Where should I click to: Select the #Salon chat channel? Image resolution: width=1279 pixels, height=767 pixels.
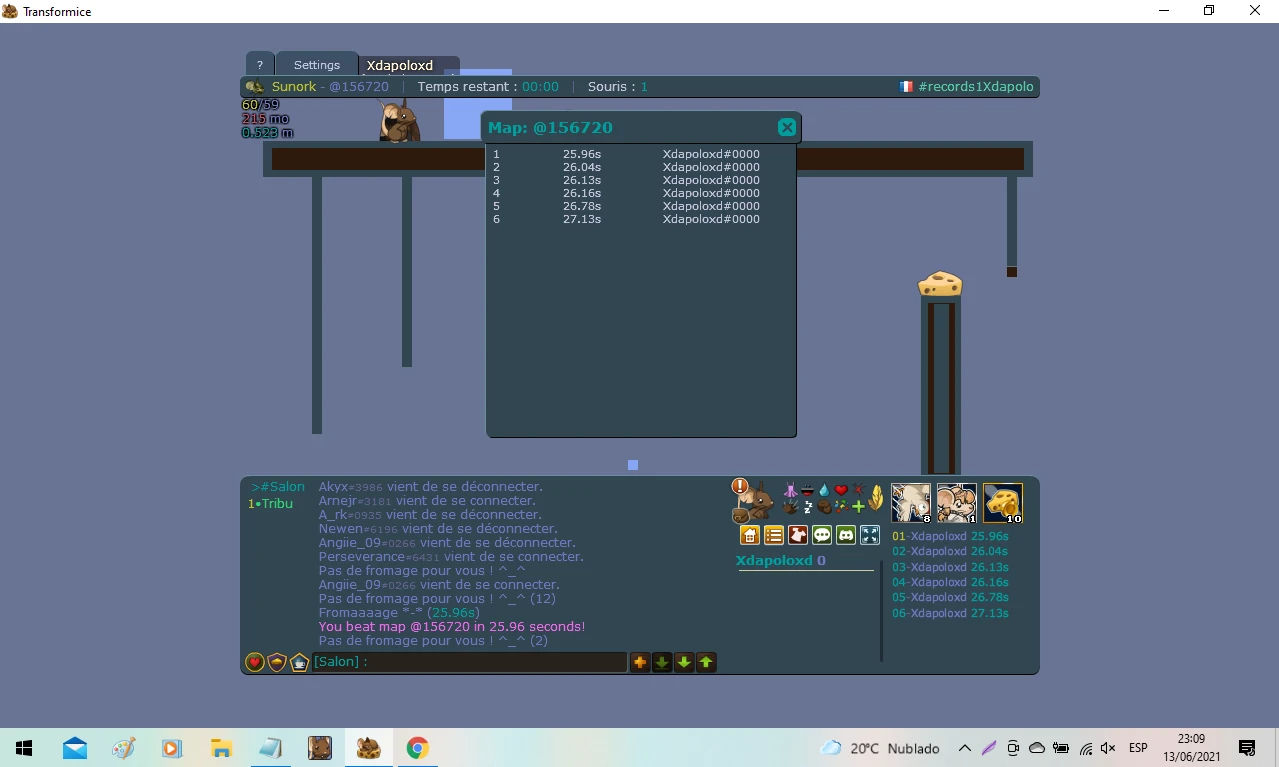pos(278,487)
